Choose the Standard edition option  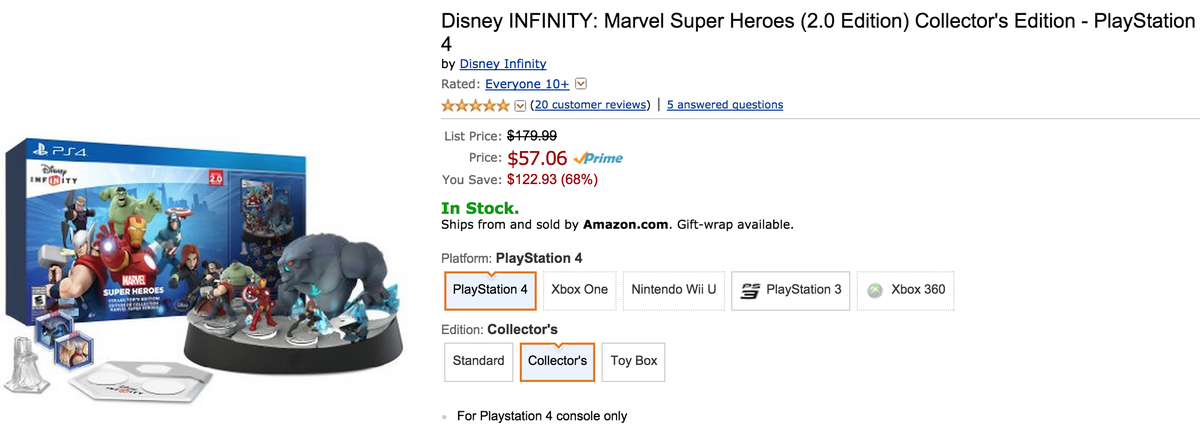pyautogui.click(x=478, y=361)
